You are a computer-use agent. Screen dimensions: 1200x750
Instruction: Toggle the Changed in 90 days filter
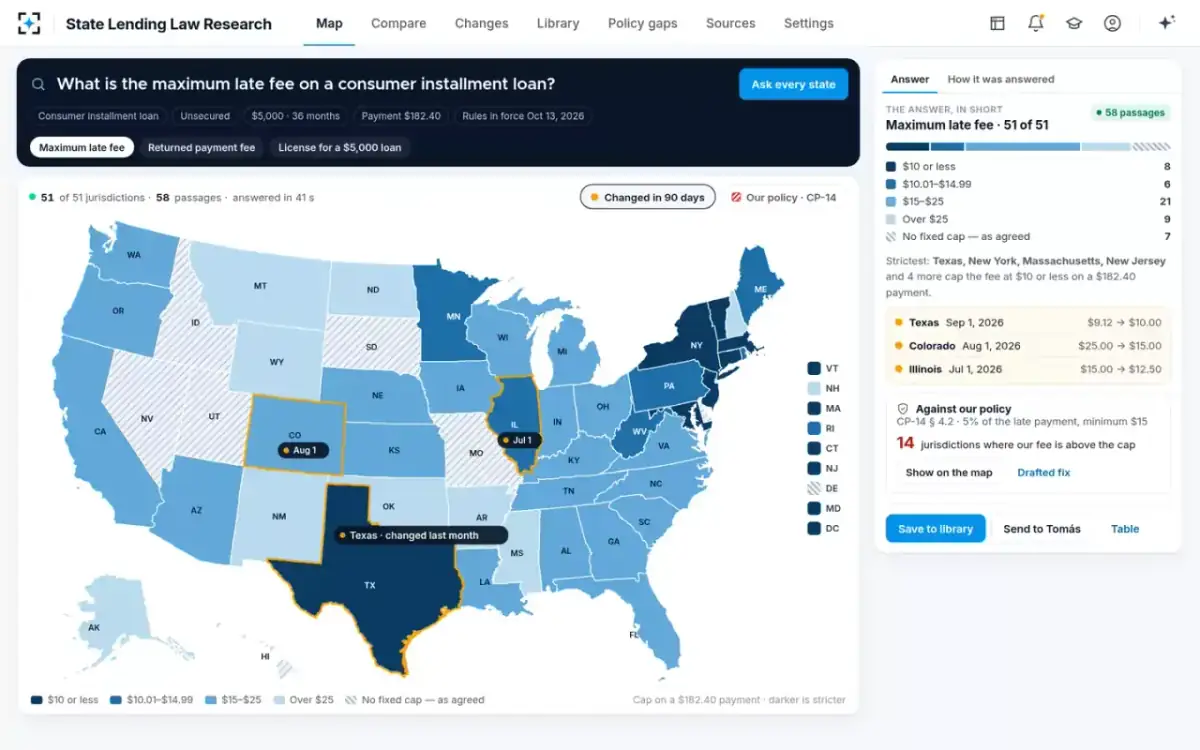(648, 197)
